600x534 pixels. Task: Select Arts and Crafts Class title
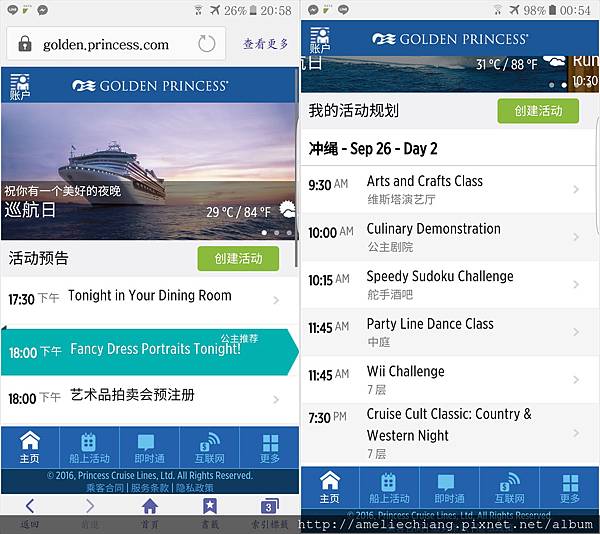point(425,181)
